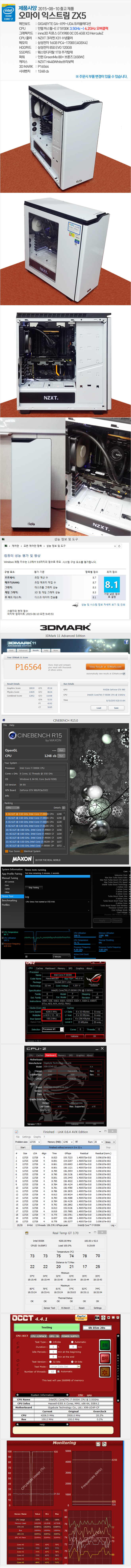This screenshot has width=131, height=1568.
Task: Open the Help menu in Cinebench R15
Action: coord(12,725)
